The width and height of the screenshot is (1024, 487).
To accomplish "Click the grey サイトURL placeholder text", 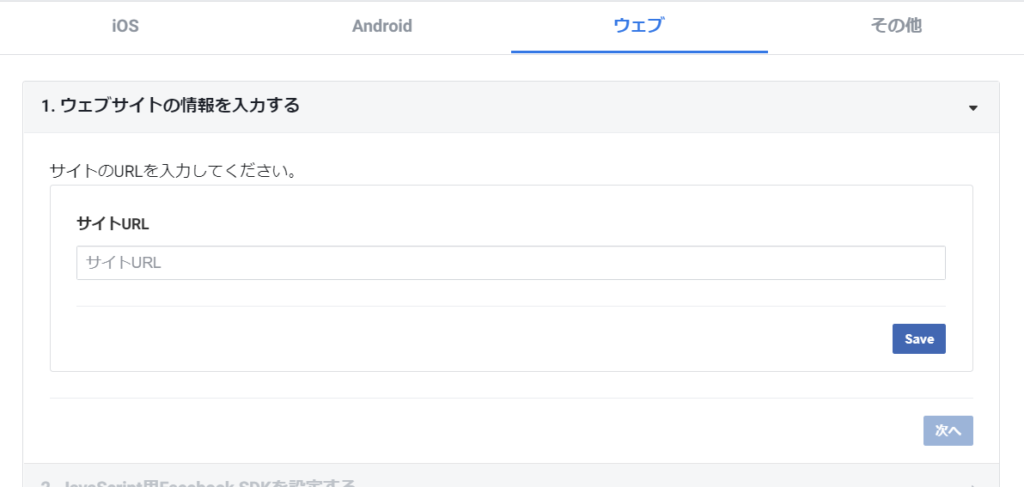I will pos(123,263).
